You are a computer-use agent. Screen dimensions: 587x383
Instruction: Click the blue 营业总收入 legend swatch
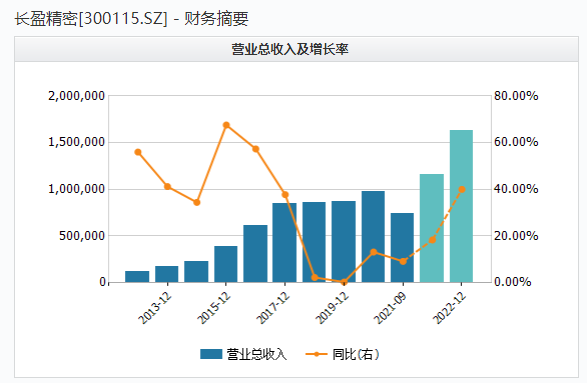coord(211,354)
